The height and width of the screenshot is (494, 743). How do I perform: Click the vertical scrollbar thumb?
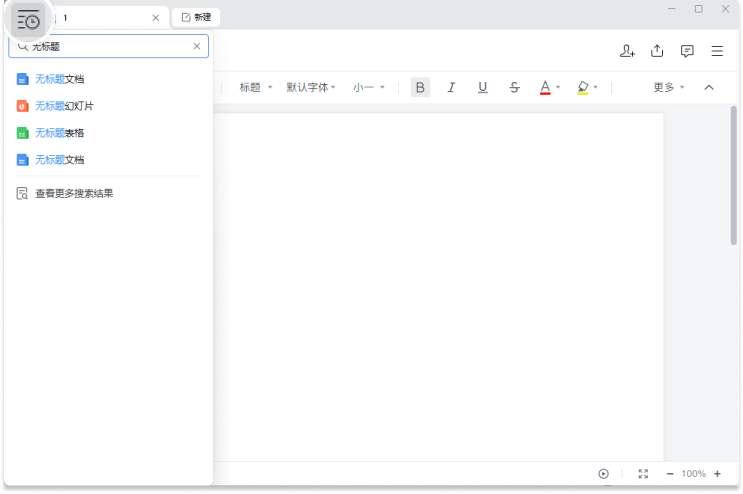click(x=734, y=175)
